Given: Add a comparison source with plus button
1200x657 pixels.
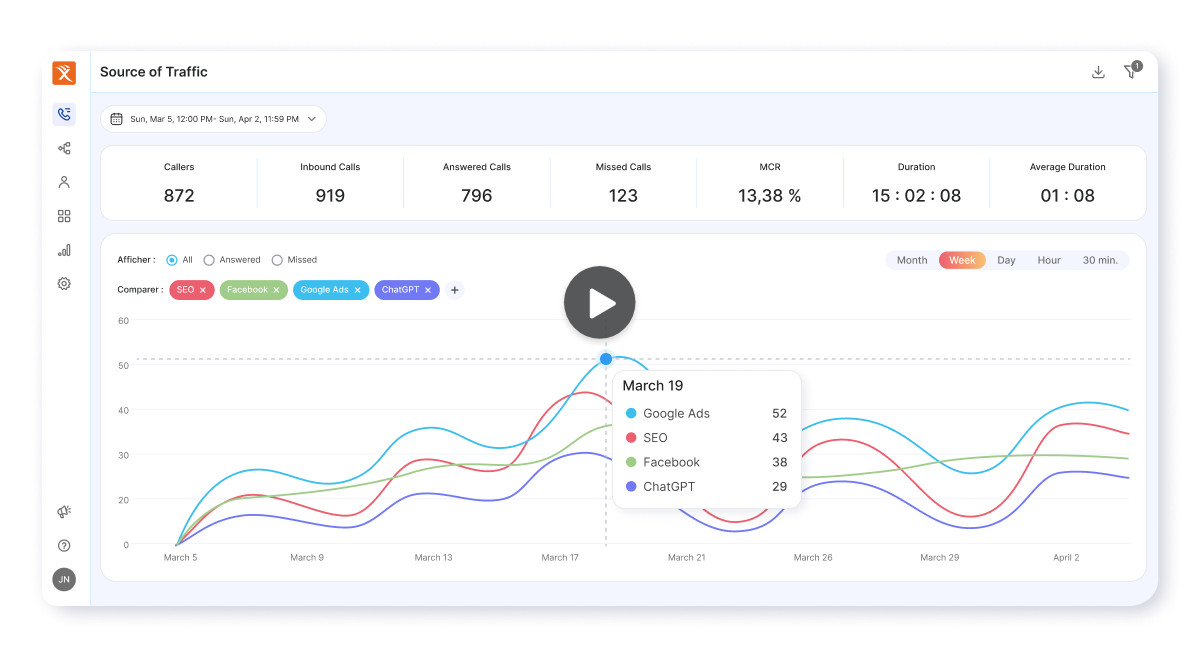Looking at the screenshot, I should click(454, 290).
